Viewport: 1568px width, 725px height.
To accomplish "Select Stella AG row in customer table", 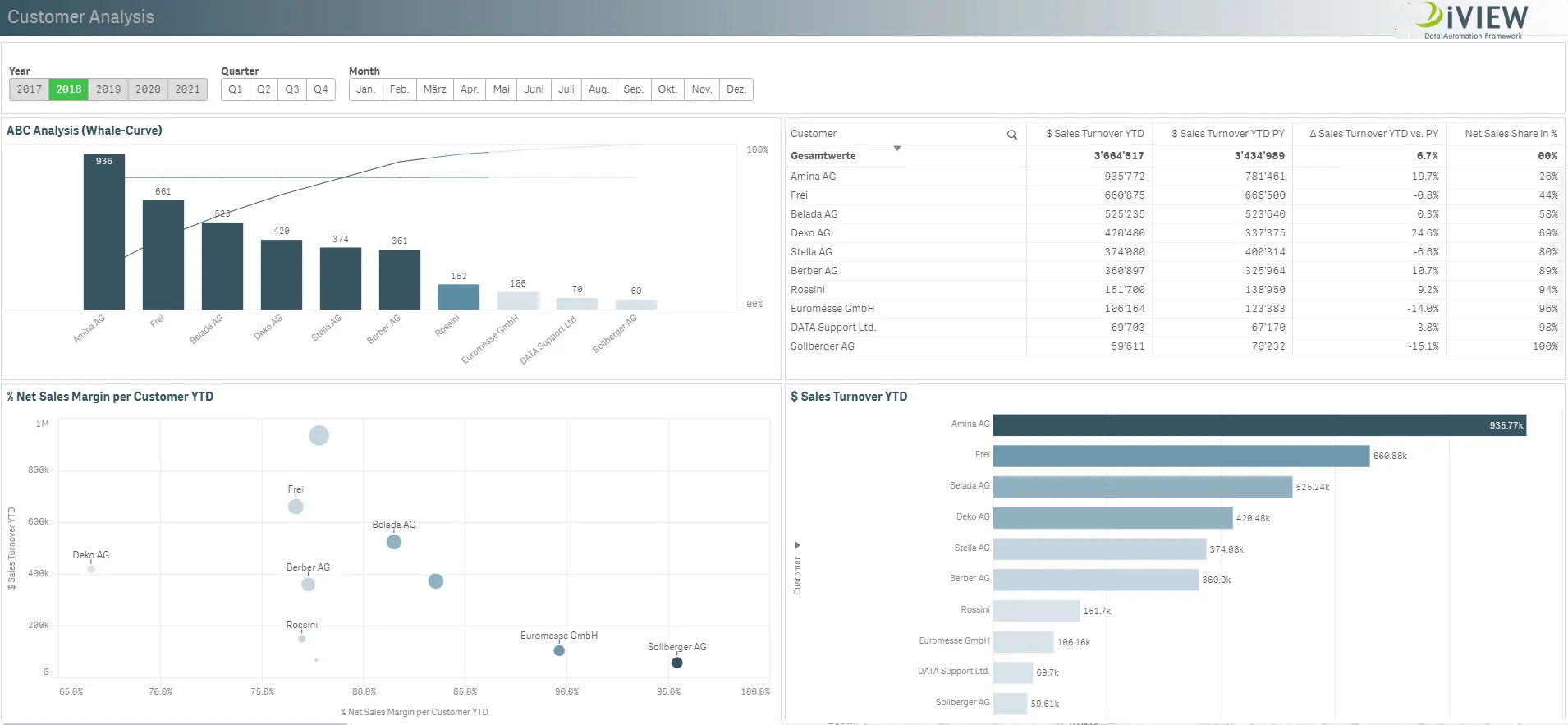I will coord(1173,252).
